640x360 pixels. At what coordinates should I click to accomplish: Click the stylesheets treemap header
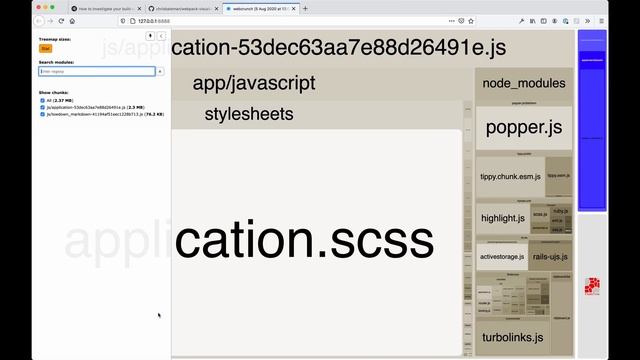coord(249,114)
